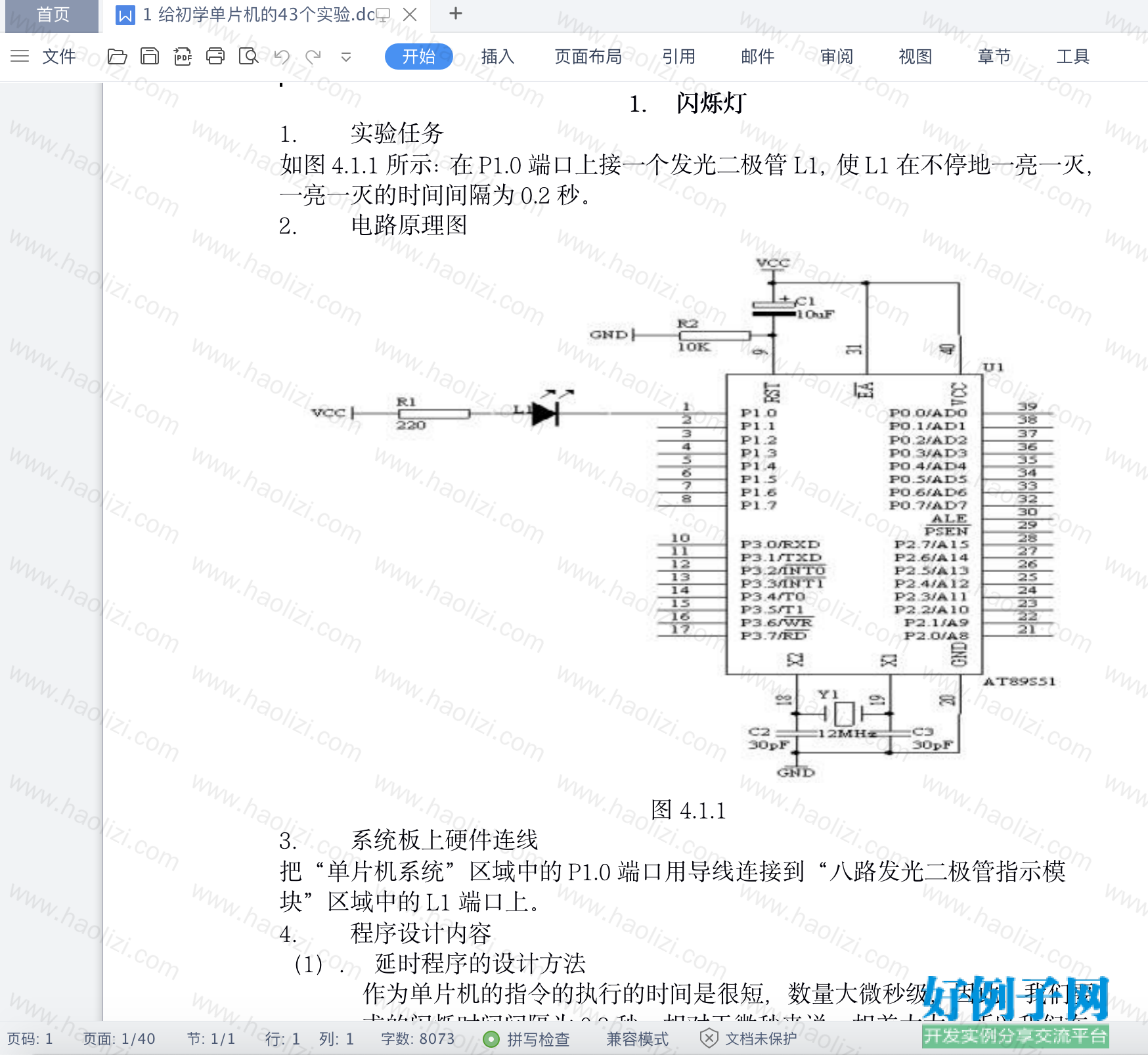Export document as PDF icon
The image size is (1148, 1055).
point(183,56)
